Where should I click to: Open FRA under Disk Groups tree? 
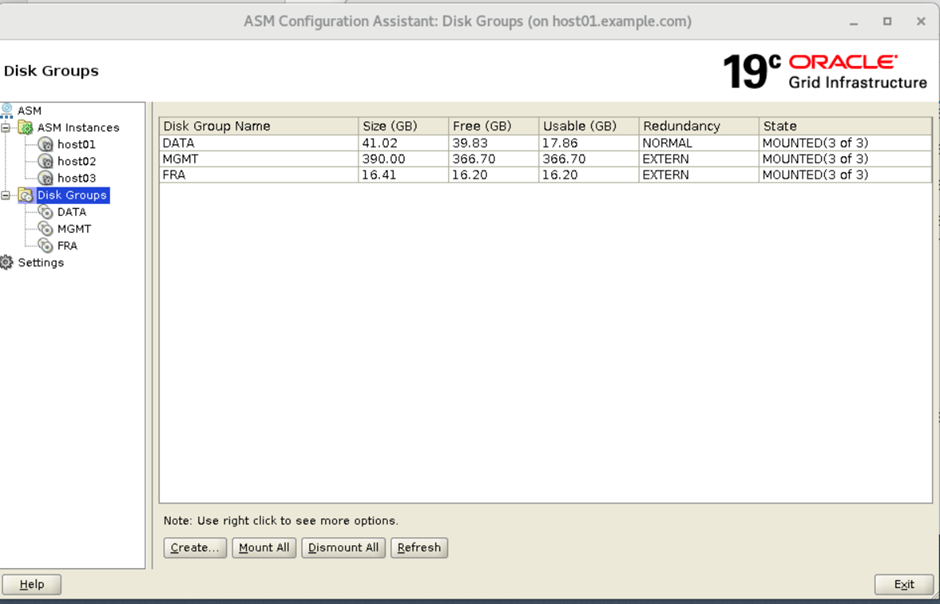tap(67, 246)
